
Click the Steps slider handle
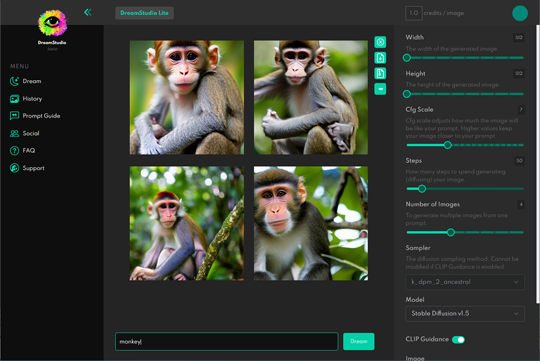[x=422, y=189]
